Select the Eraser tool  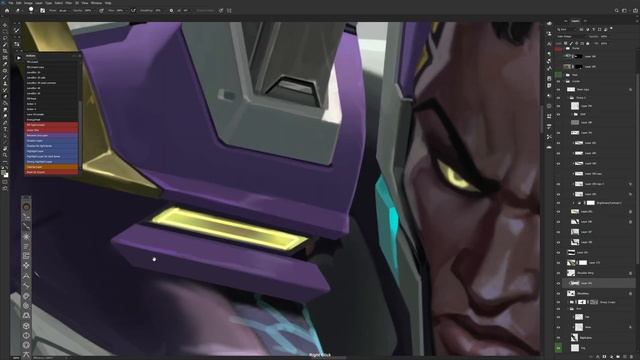(5, 96)
